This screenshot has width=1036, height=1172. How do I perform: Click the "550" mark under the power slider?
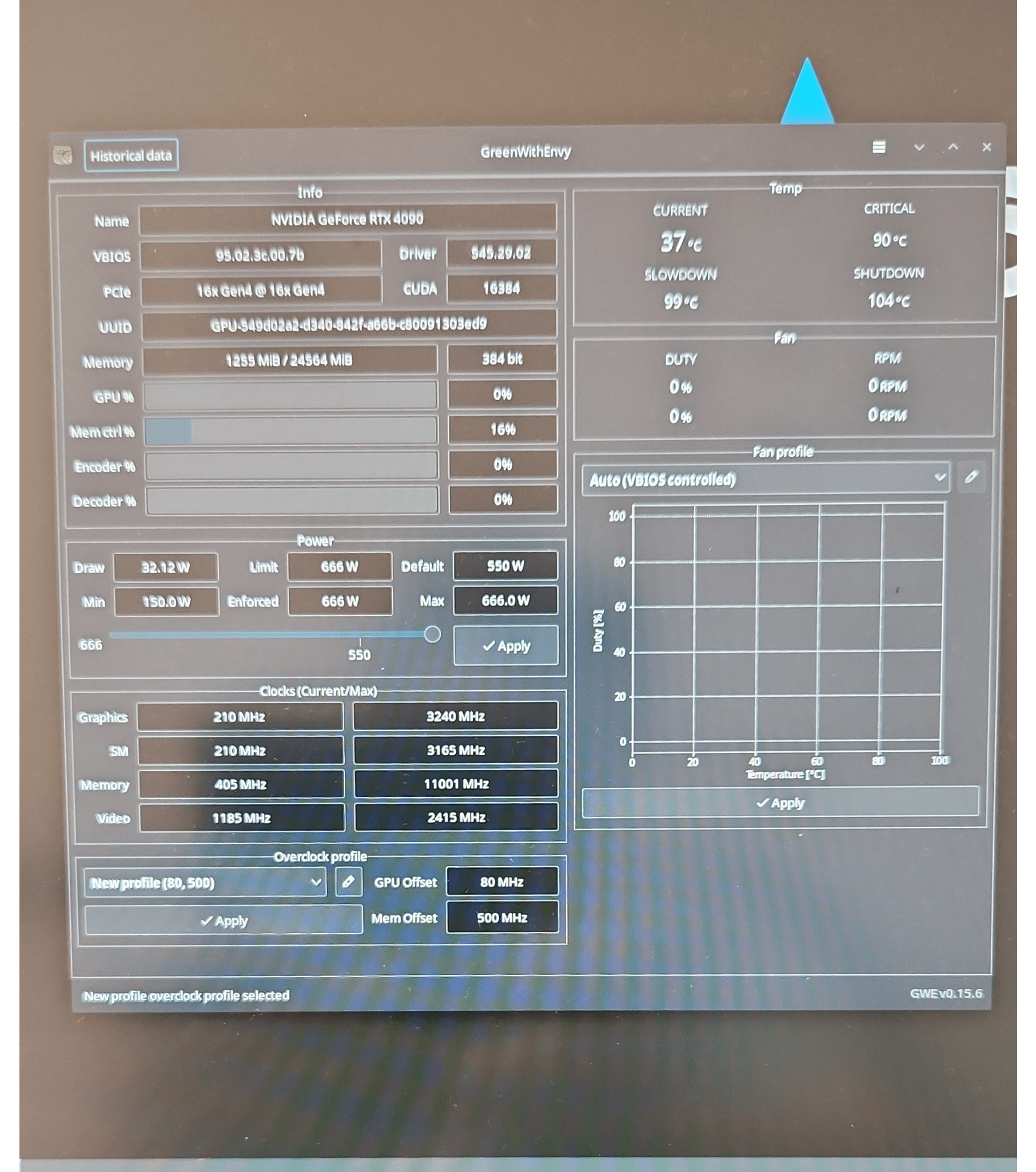(360, 655)
